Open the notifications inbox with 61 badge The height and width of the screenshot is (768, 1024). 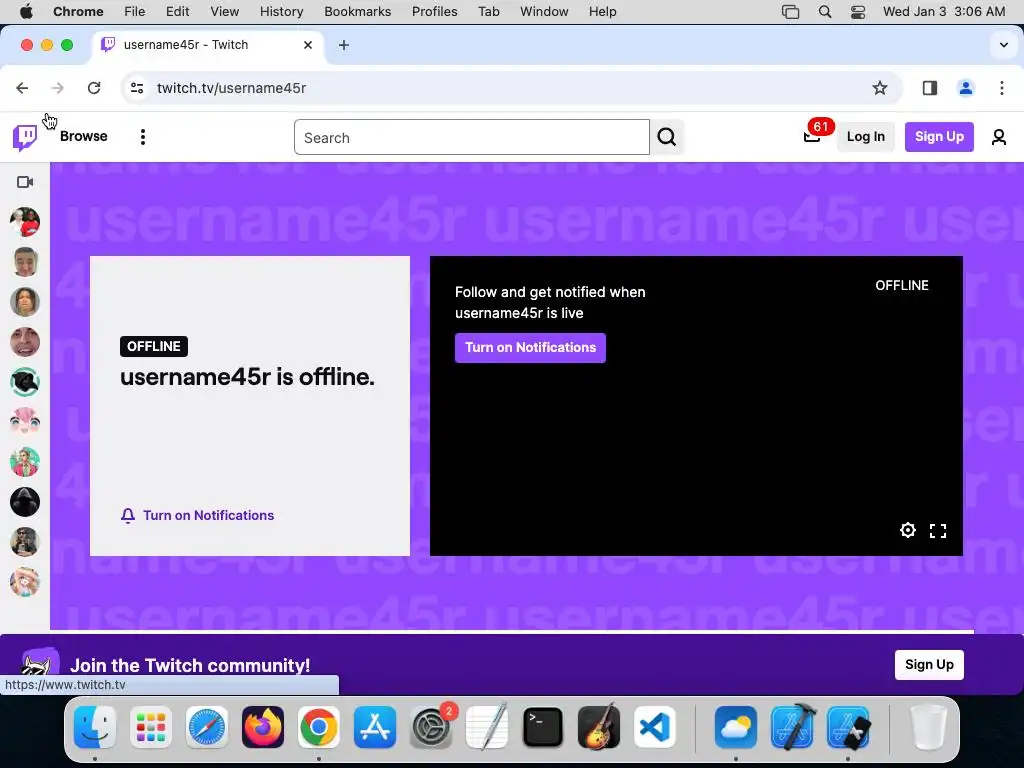pos(812,136)
